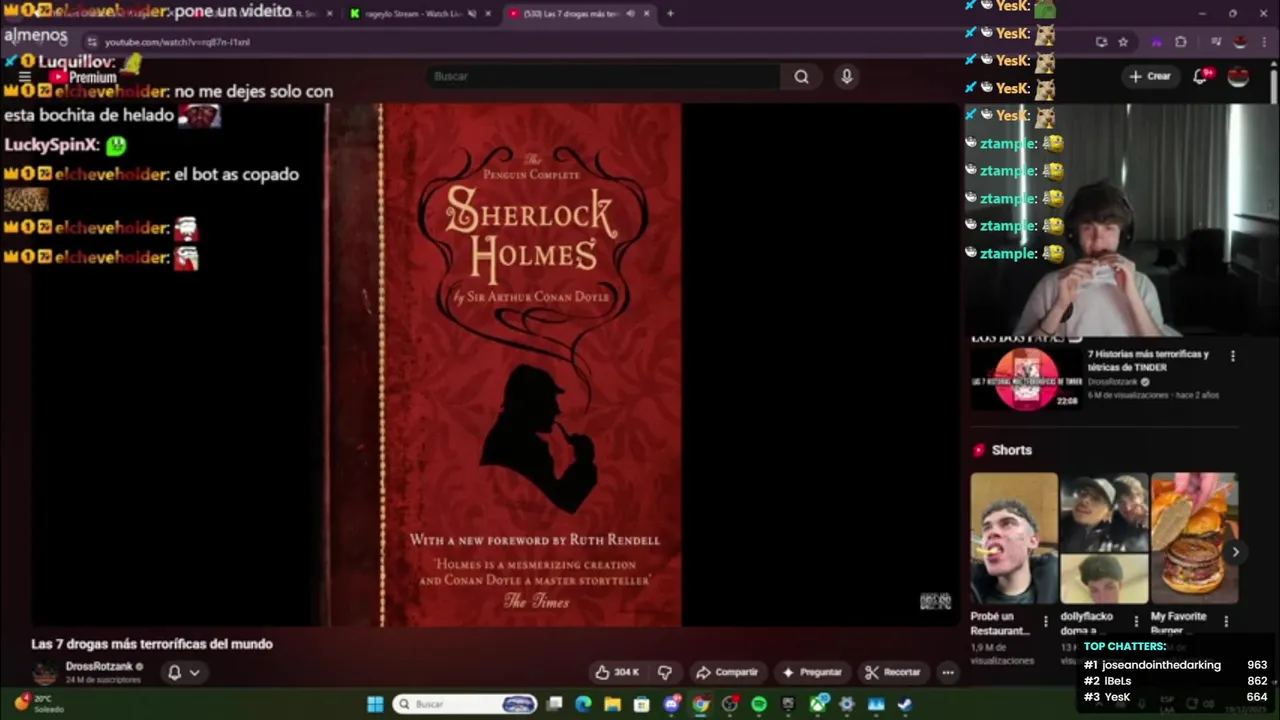Open Discord from taskbar
1280x720 pixels.
click(x=671, y=704)
